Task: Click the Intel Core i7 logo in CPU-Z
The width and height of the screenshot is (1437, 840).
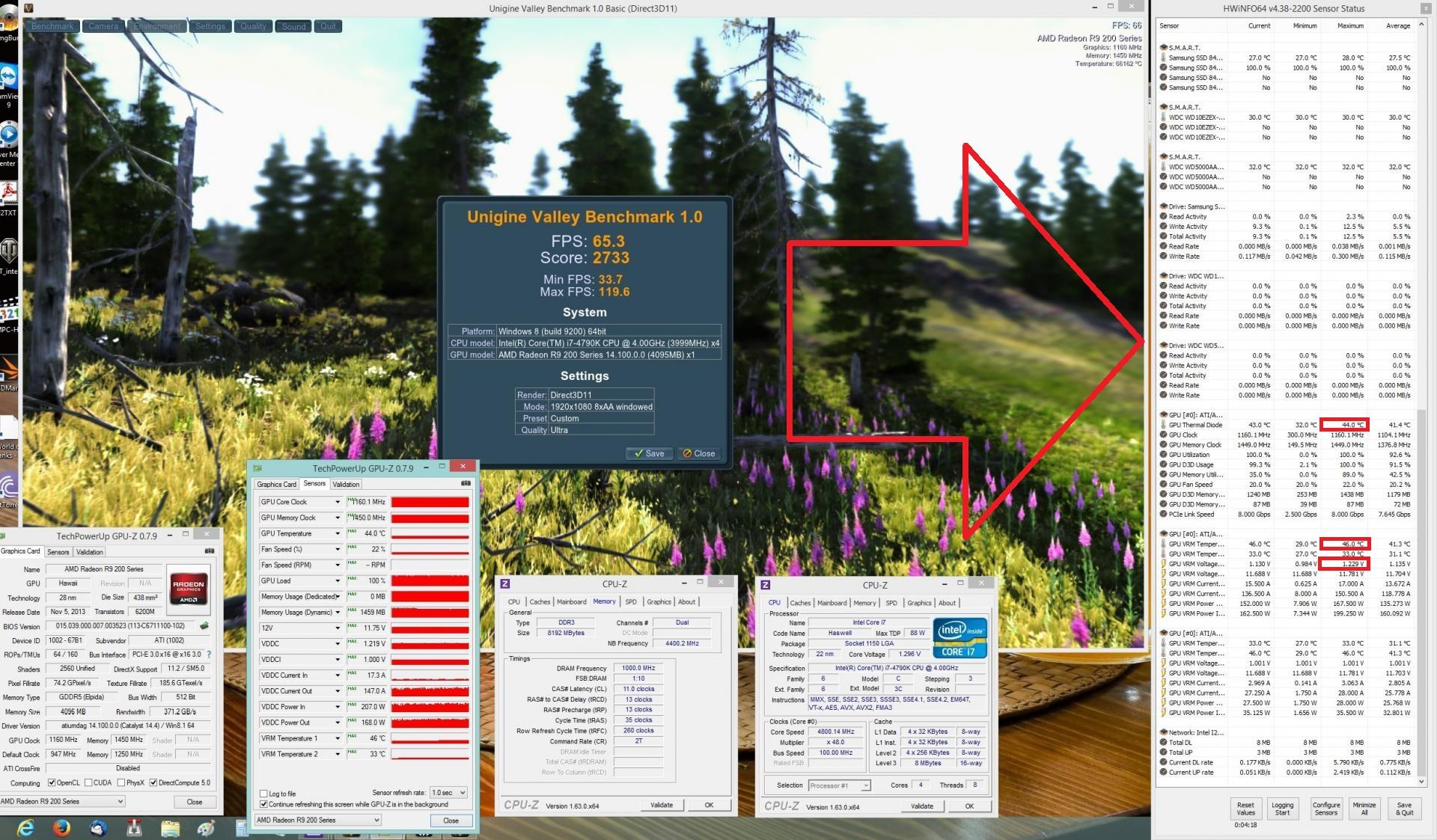Action: pyautogui.click(x=959, y=639)
